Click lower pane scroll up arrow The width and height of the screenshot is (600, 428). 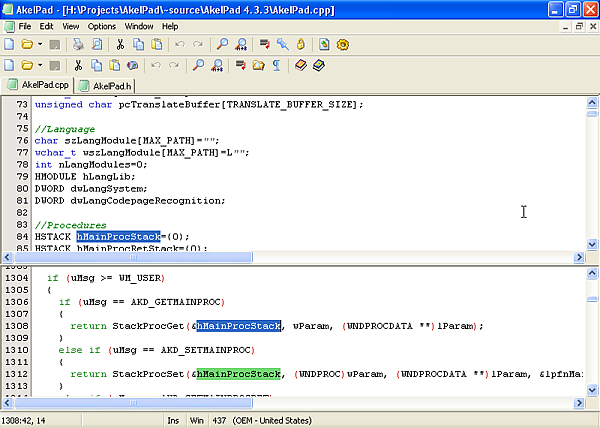pos(592,273)
